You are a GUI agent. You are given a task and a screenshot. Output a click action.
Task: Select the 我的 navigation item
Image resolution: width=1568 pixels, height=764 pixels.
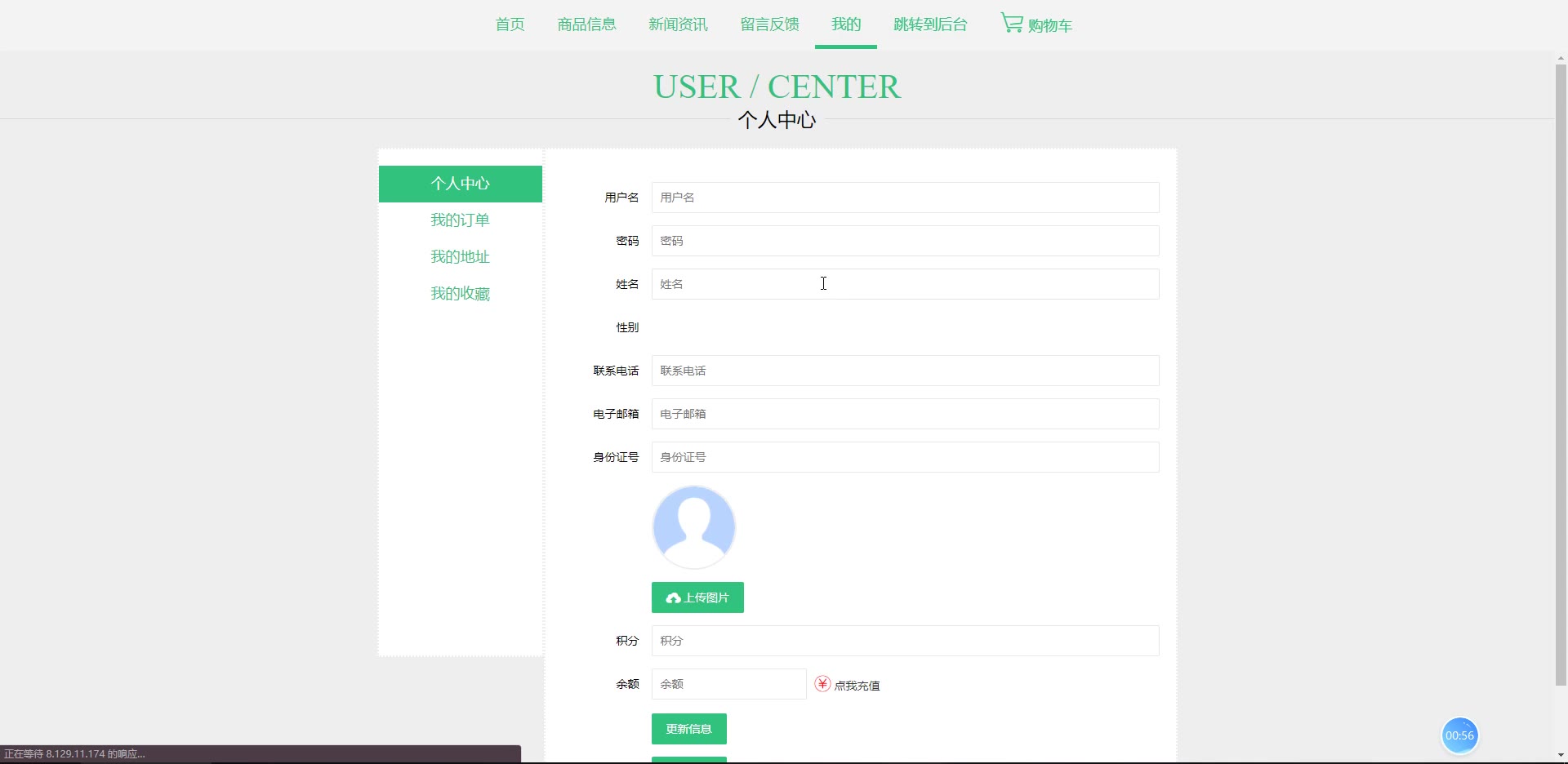[846, 24]
